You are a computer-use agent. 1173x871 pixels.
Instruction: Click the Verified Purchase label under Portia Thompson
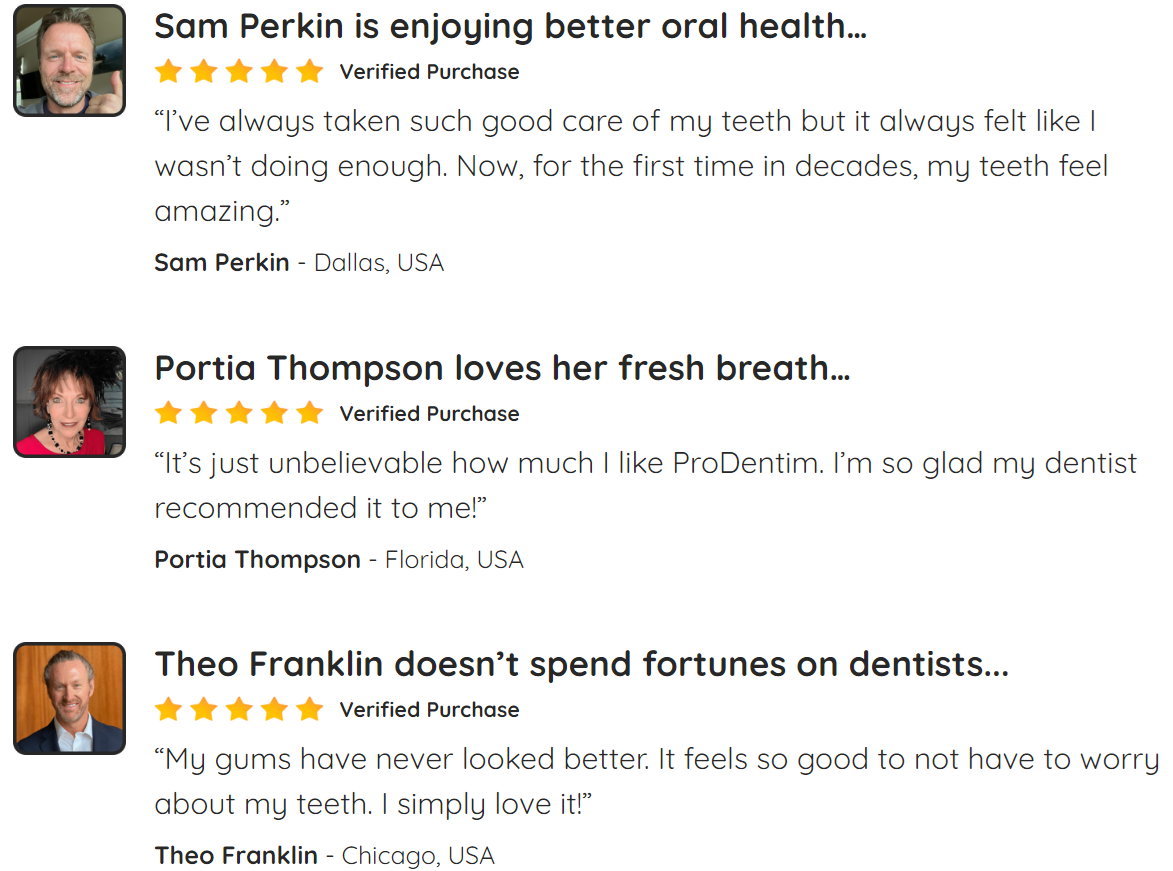[x=429, y=414]
